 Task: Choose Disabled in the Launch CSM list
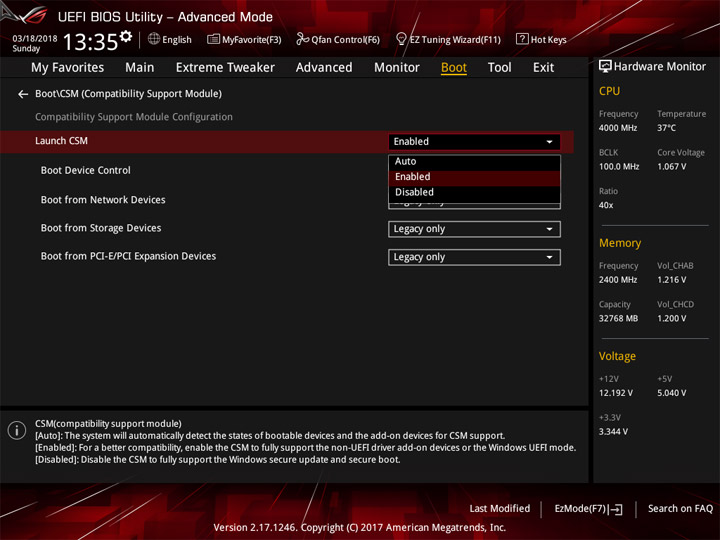[474, 192]
